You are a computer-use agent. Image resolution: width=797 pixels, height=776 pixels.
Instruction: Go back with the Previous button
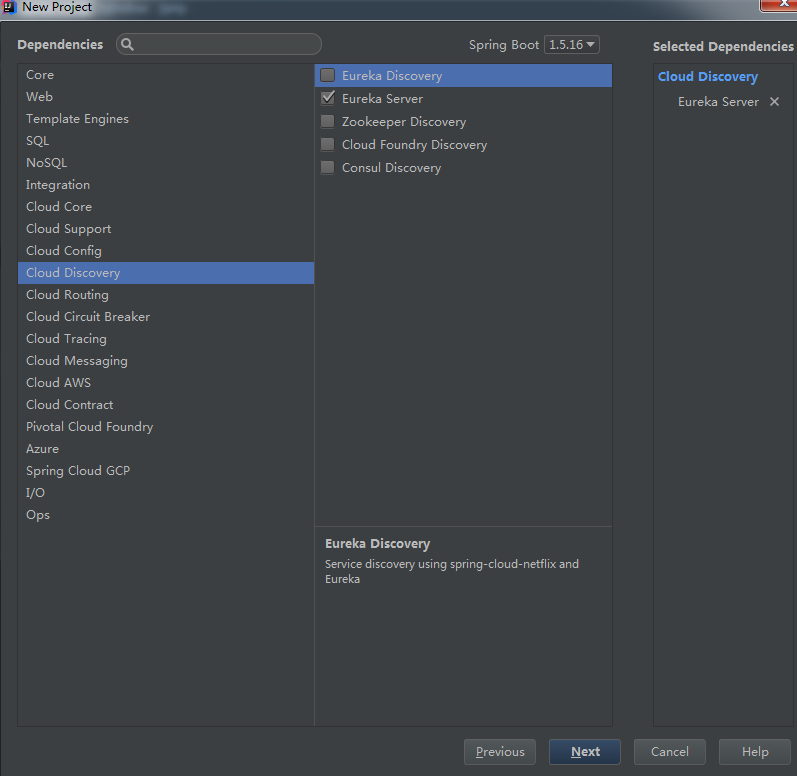tap(500, 752)
